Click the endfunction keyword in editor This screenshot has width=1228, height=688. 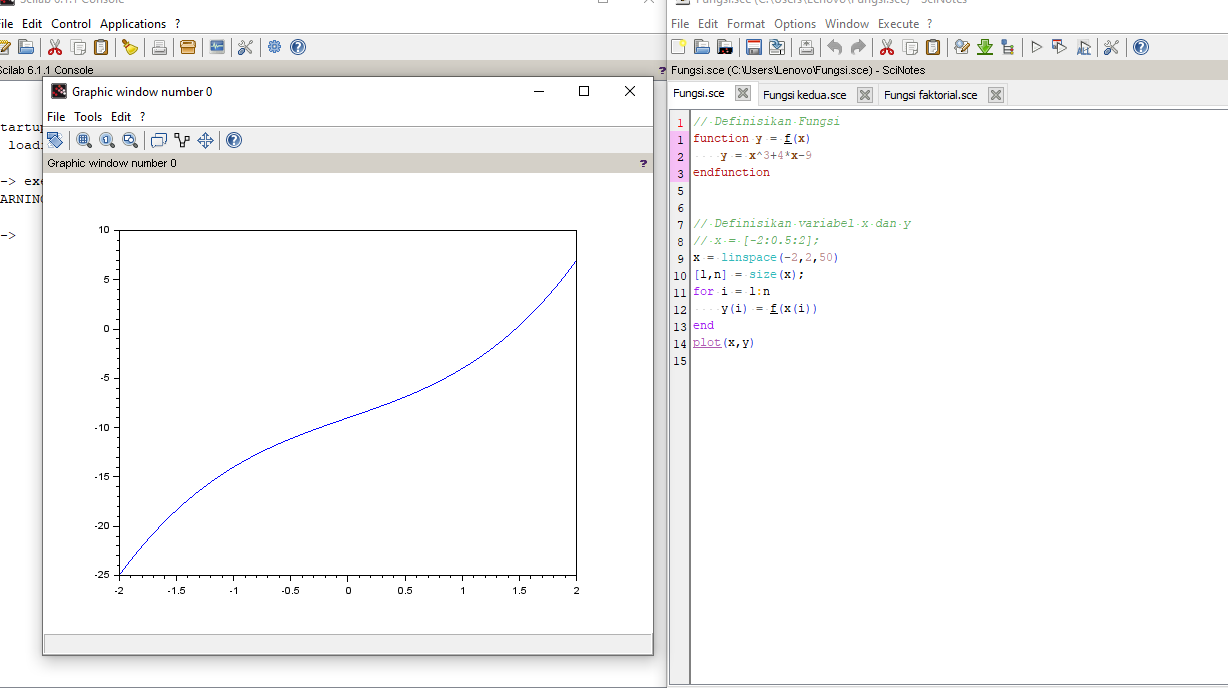[x=732, y=173]
